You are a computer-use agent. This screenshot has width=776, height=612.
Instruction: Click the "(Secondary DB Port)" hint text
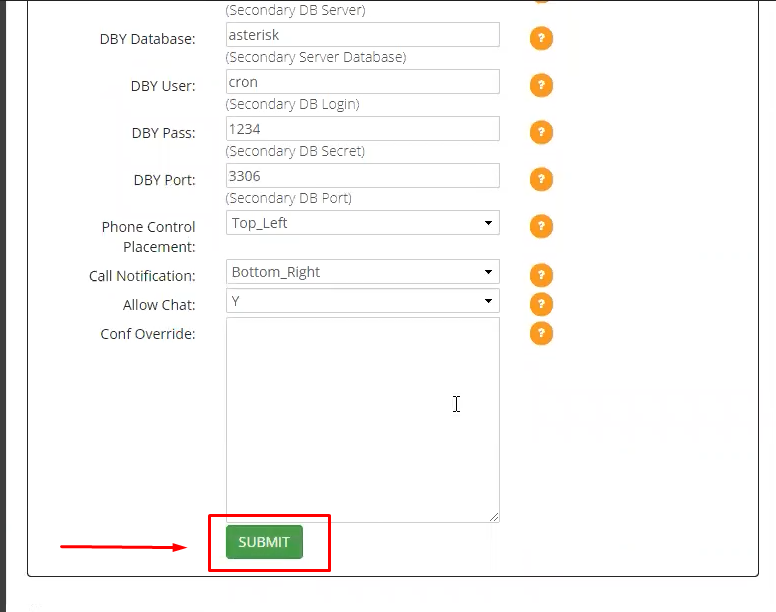pos(289,198)
